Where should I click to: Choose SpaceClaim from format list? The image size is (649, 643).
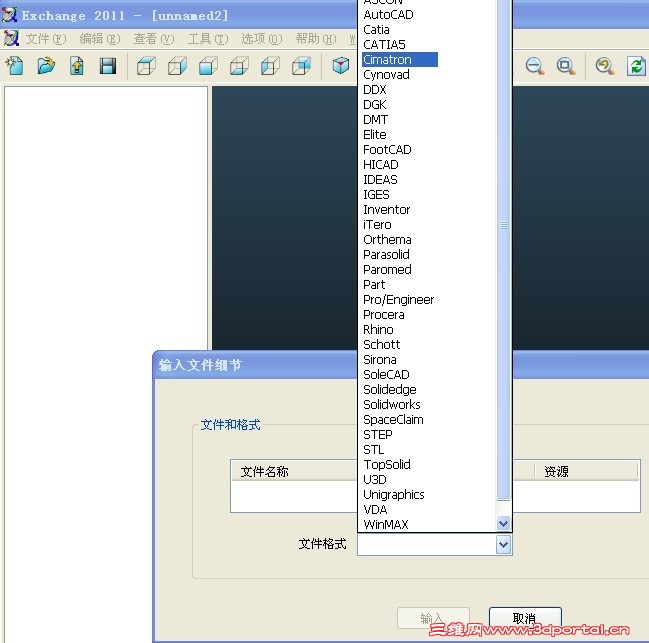(x=393, y=420)
